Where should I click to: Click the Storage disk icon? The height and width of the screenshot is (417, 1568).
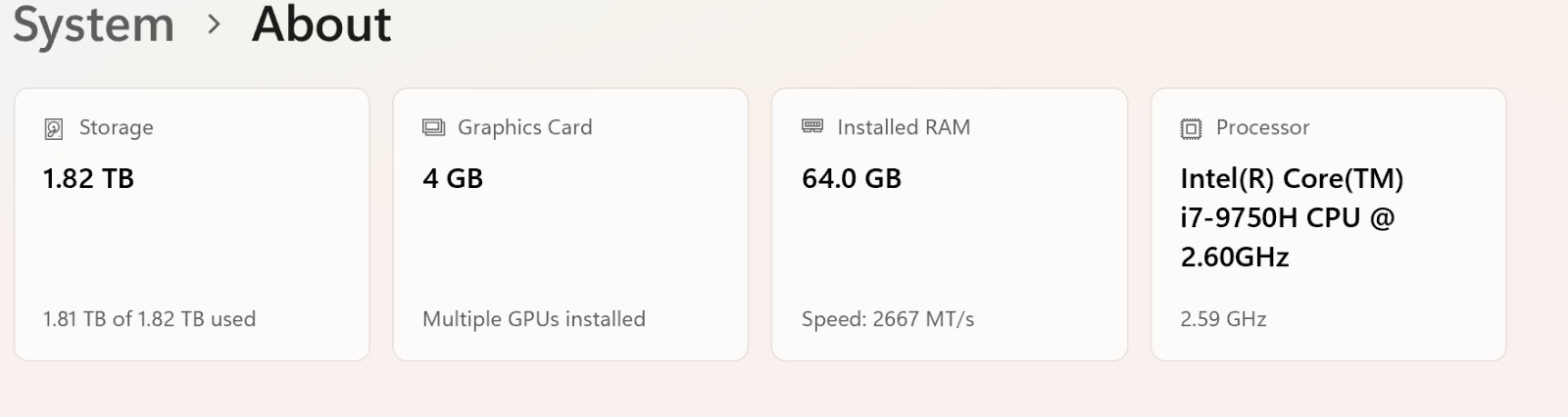[x=54, y=128]
